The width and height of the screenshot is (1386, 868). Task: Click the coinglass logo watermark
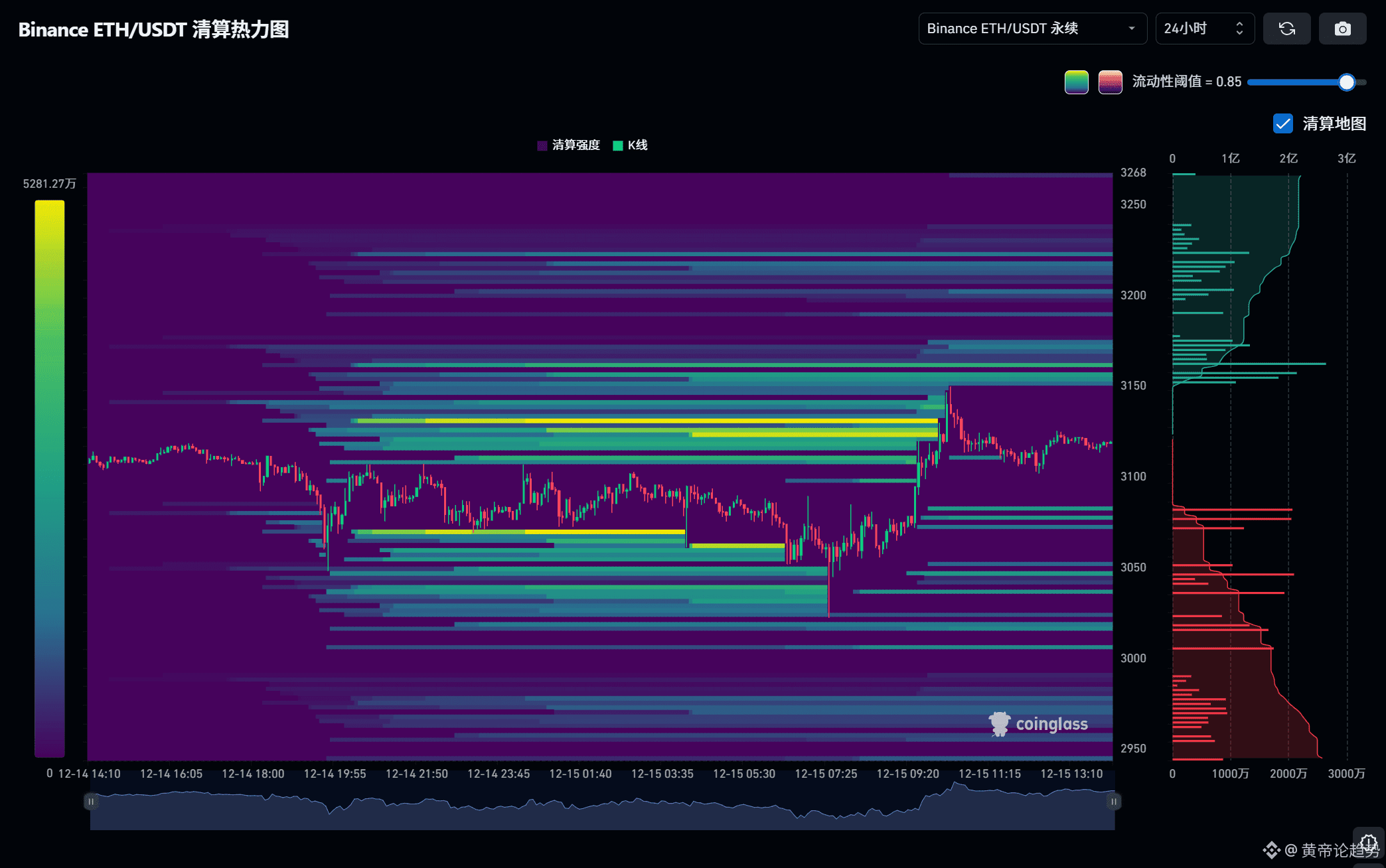click(1038, 724)
